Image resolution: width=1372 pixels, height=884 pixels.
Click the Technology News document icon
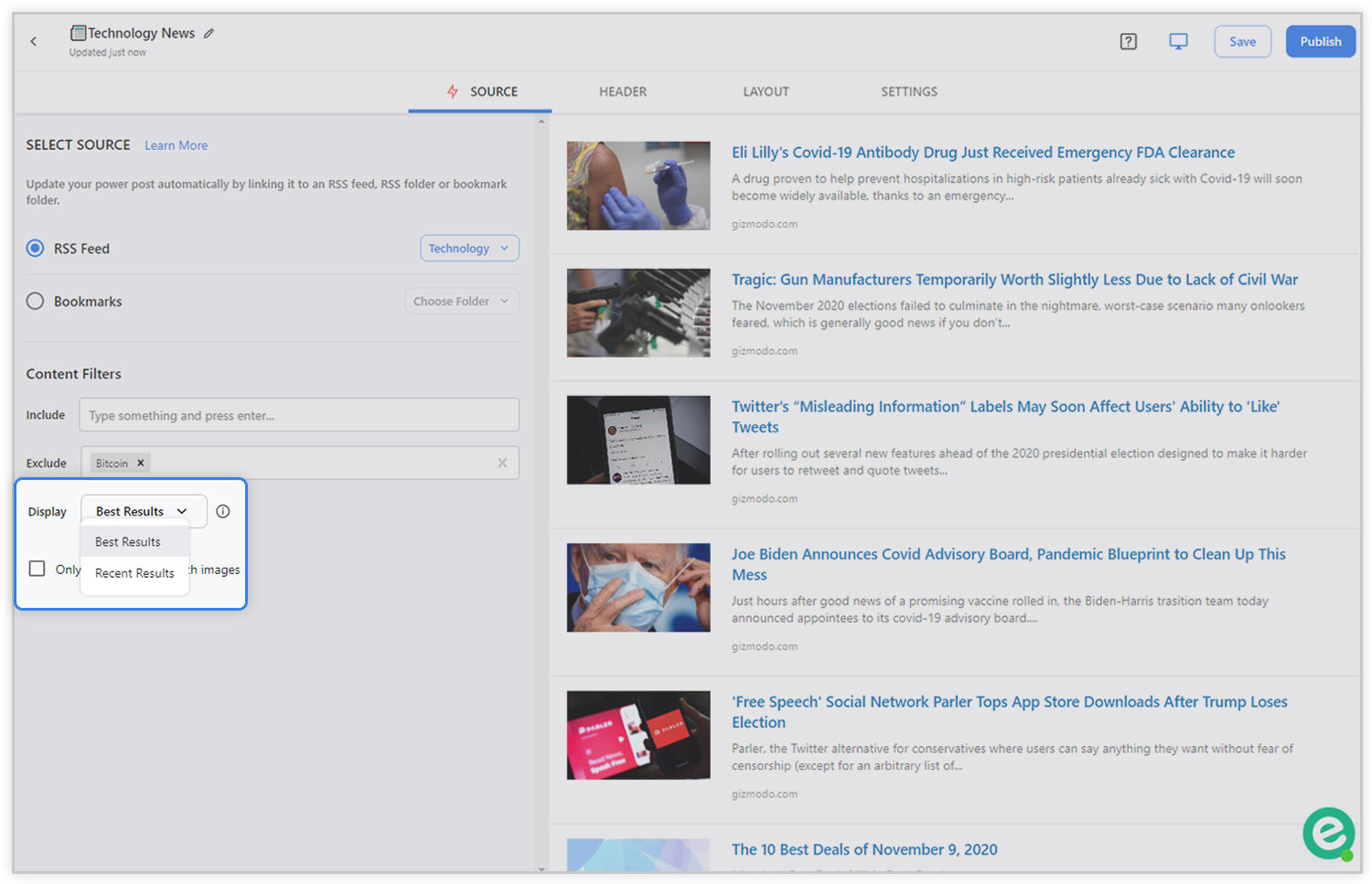tap(79, 33)
